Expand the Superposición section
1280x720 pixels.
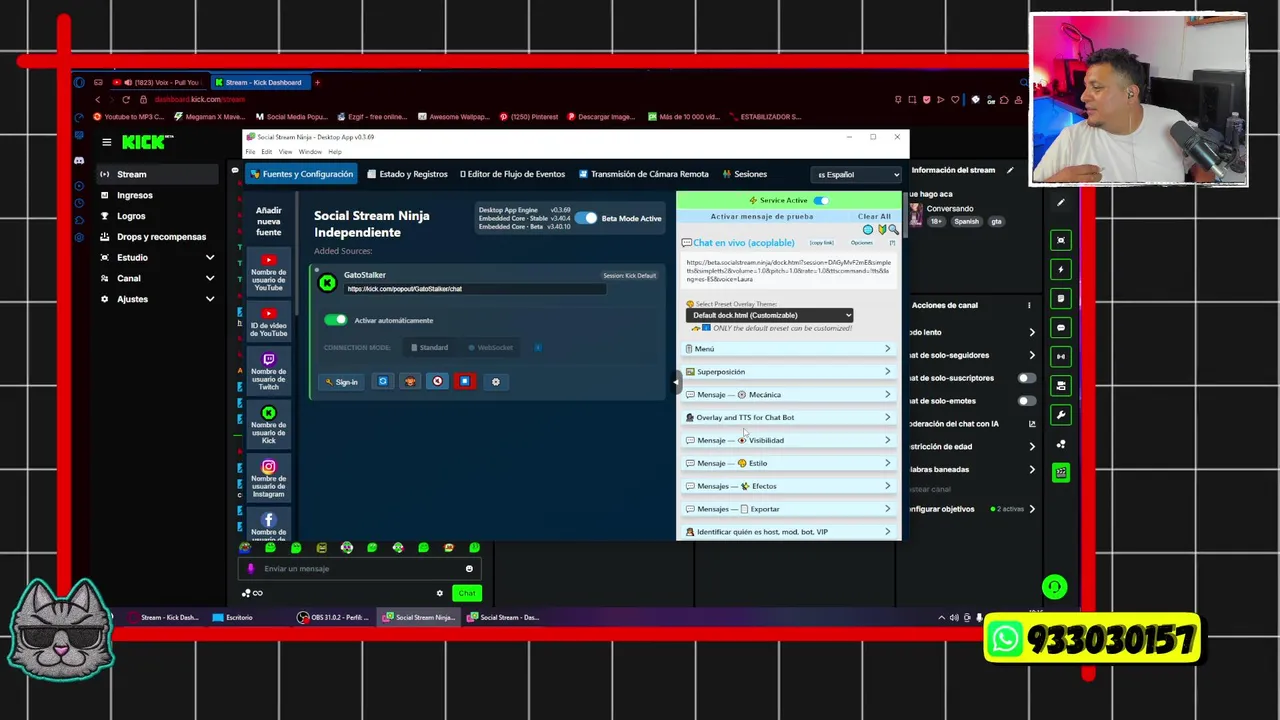788,372
